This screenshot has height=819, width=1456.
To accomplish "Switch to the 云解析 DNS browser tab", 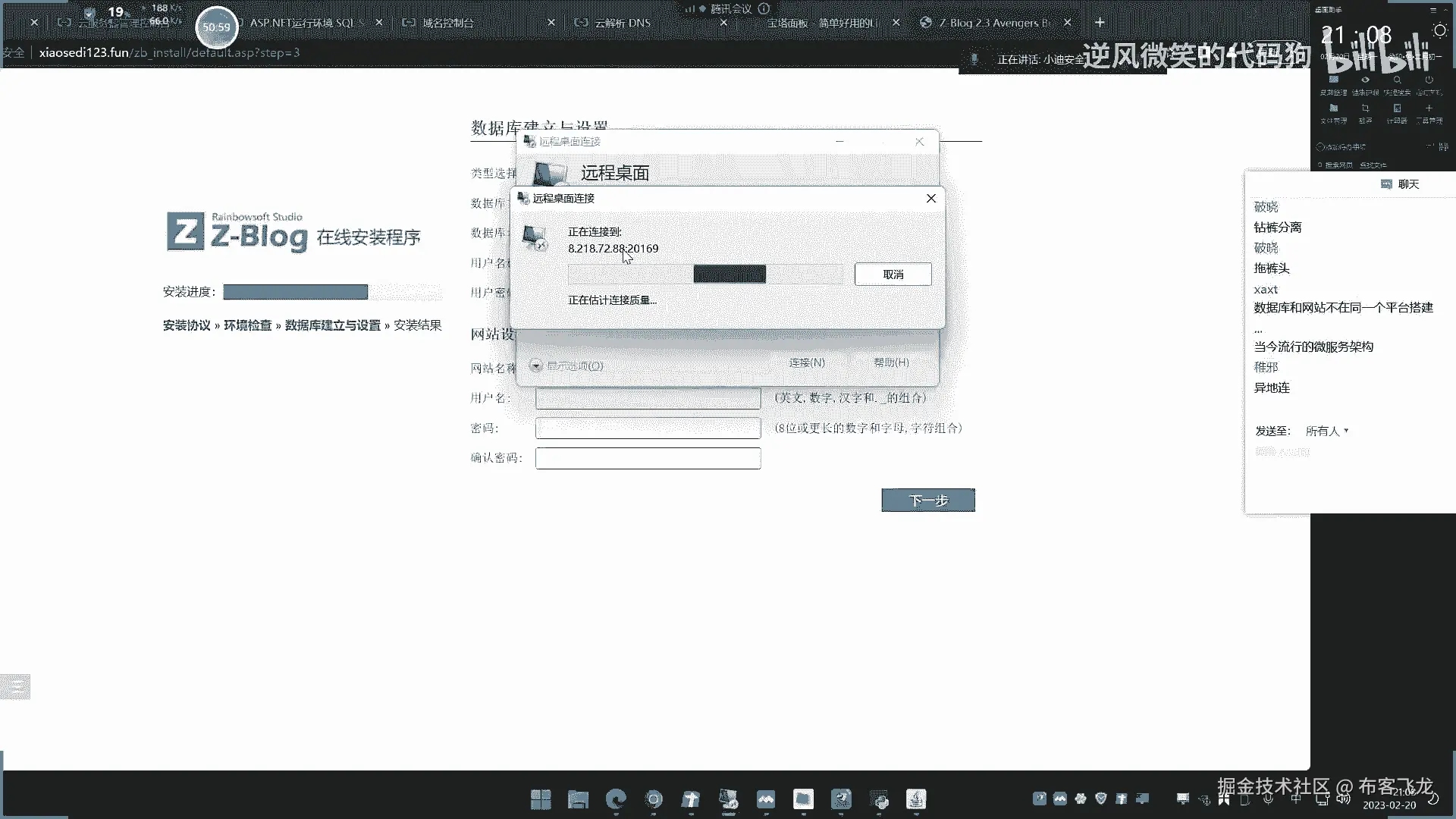I will (622, 23).
